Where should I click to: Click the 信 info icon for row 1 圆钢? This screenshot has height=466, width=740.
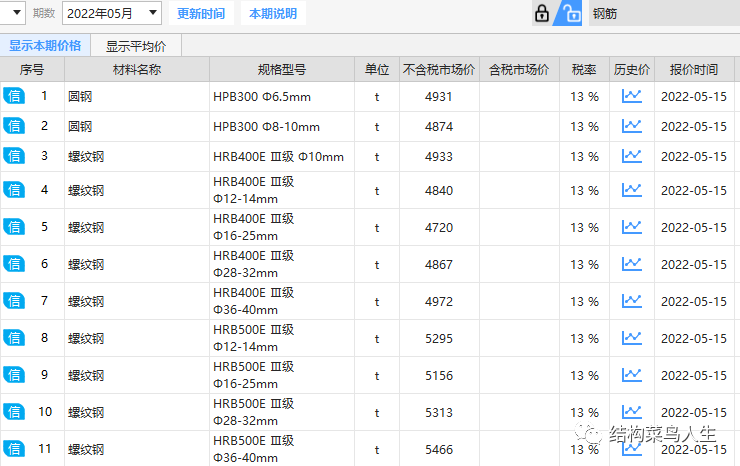pyautogui.click(x=14, y=96)
